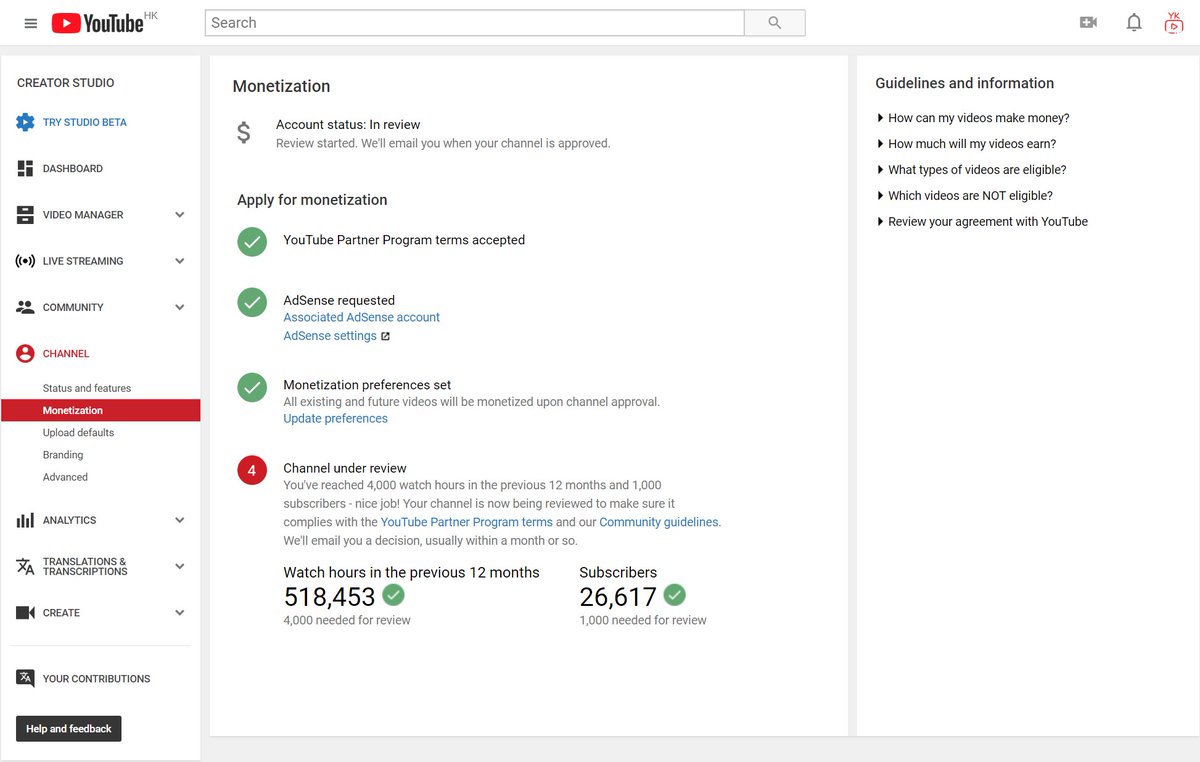
Task: Expand the Translations & Transcriptions chevron
Action: click(180, 566)
